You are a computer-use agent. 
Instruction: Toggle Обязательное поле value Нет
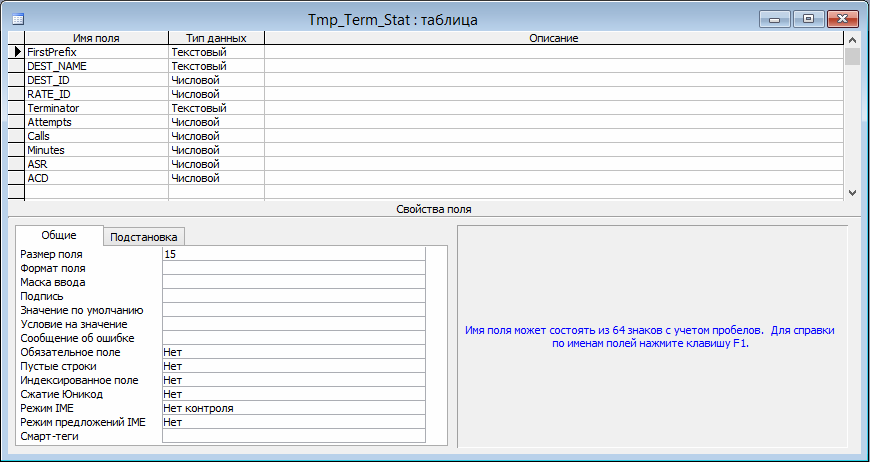(294, 352)
